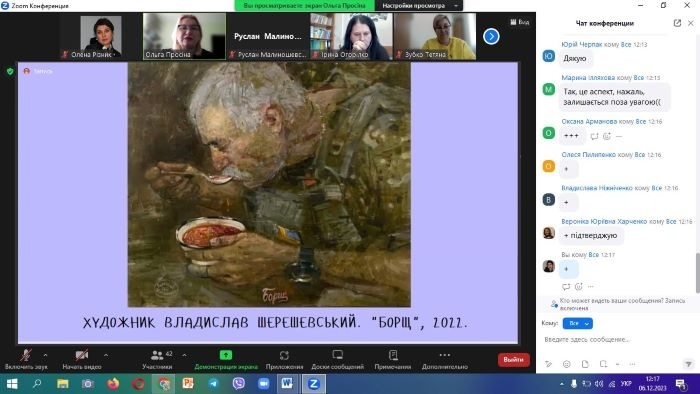Image resolution: width=700 pixels, height=394 pixels.
Task: Open Viber from taskbar
Action: (239, 384)
